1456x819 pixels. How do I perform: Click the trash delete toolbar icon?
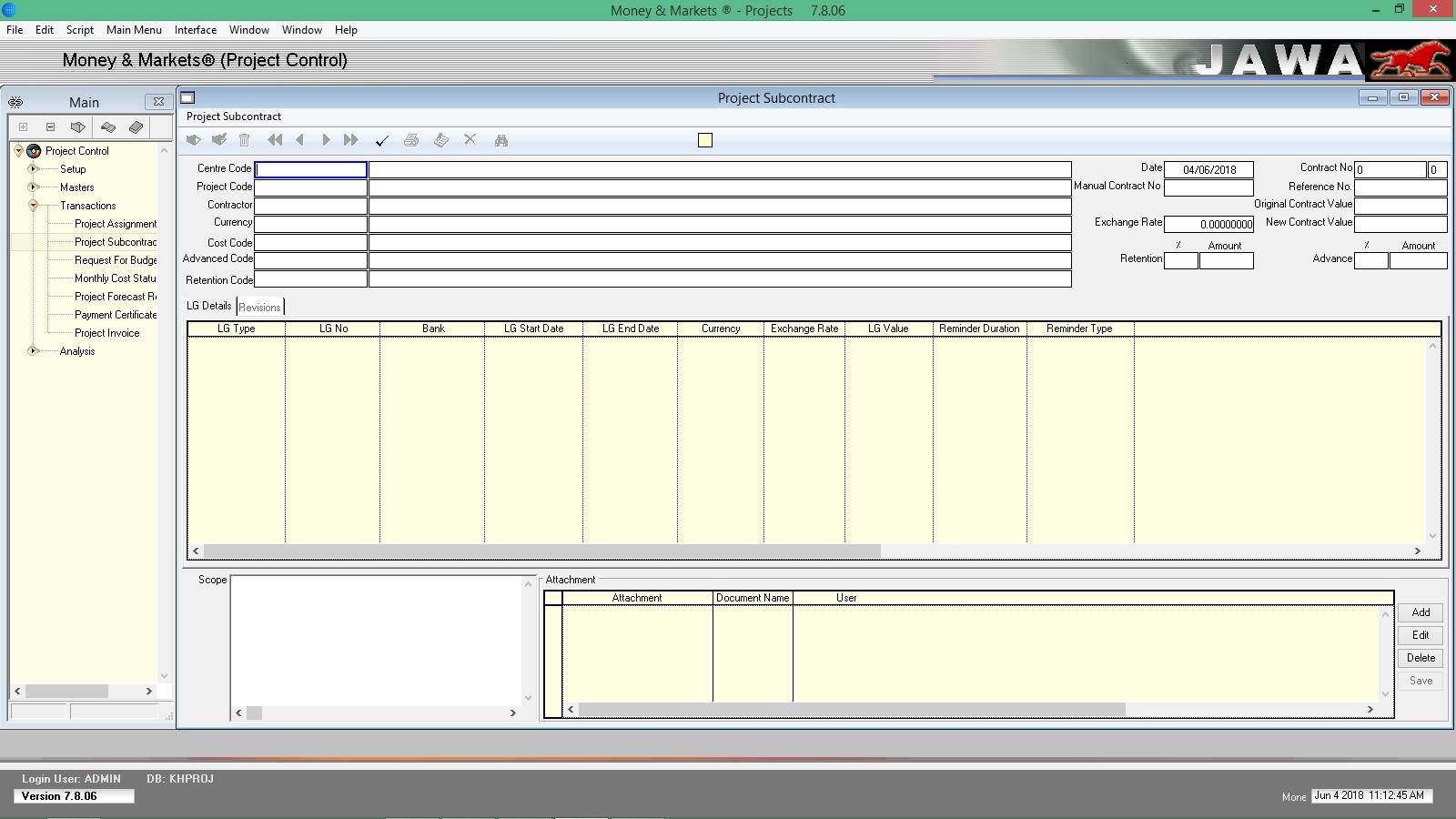coord(244,140)
